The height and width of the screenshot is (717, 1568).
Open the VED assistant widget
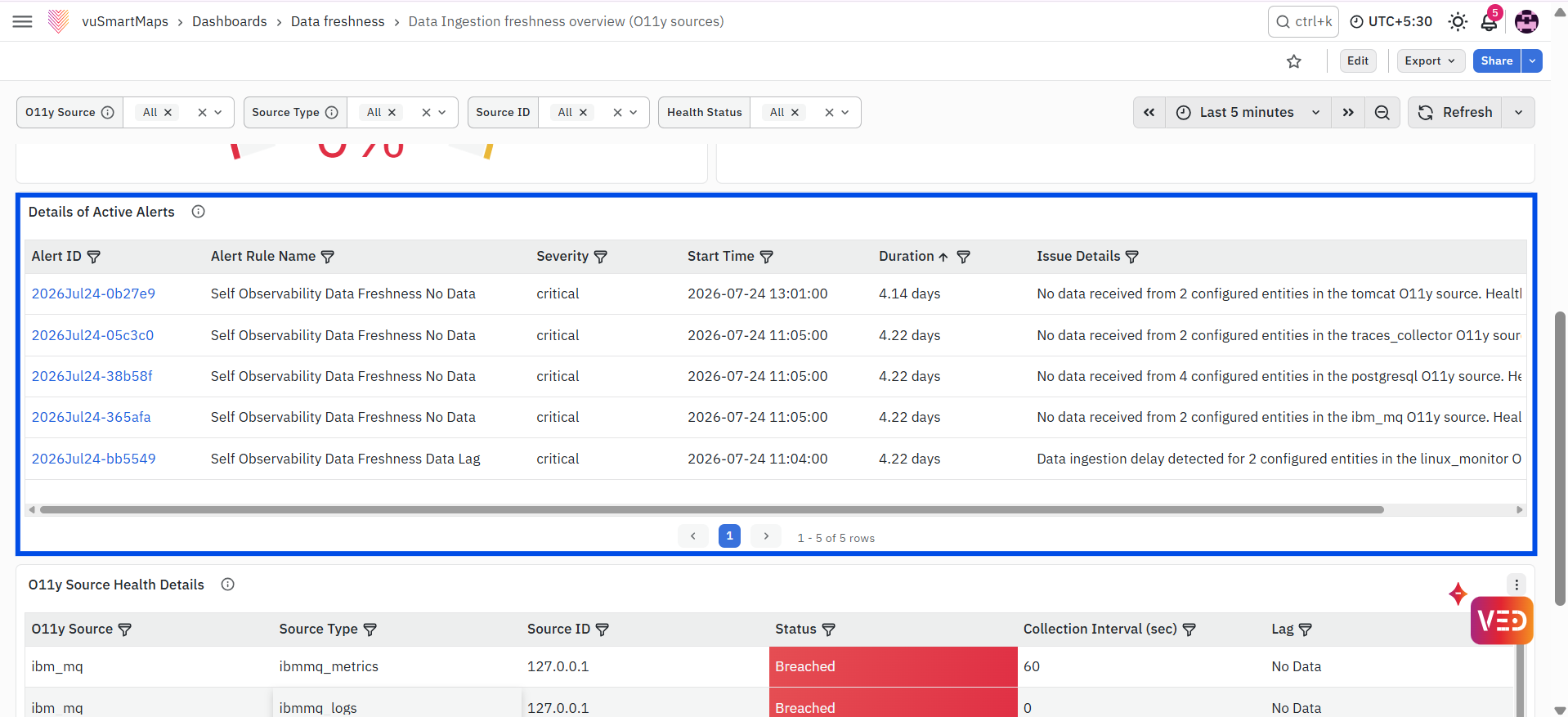click(1502, 621)
